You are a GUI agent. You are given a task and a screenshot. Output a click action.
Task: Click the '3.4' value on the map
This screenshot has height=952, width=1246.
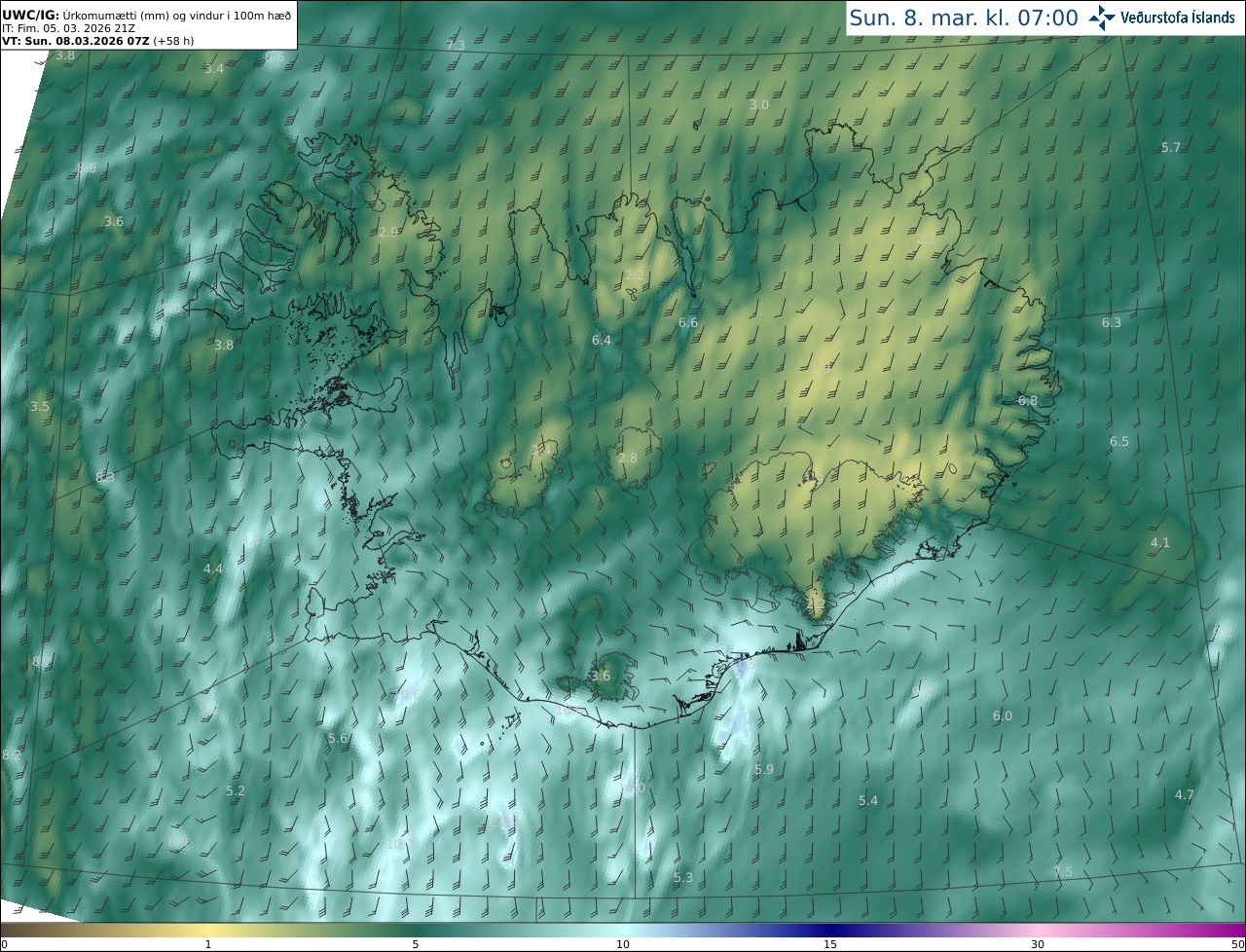[214, 68]
